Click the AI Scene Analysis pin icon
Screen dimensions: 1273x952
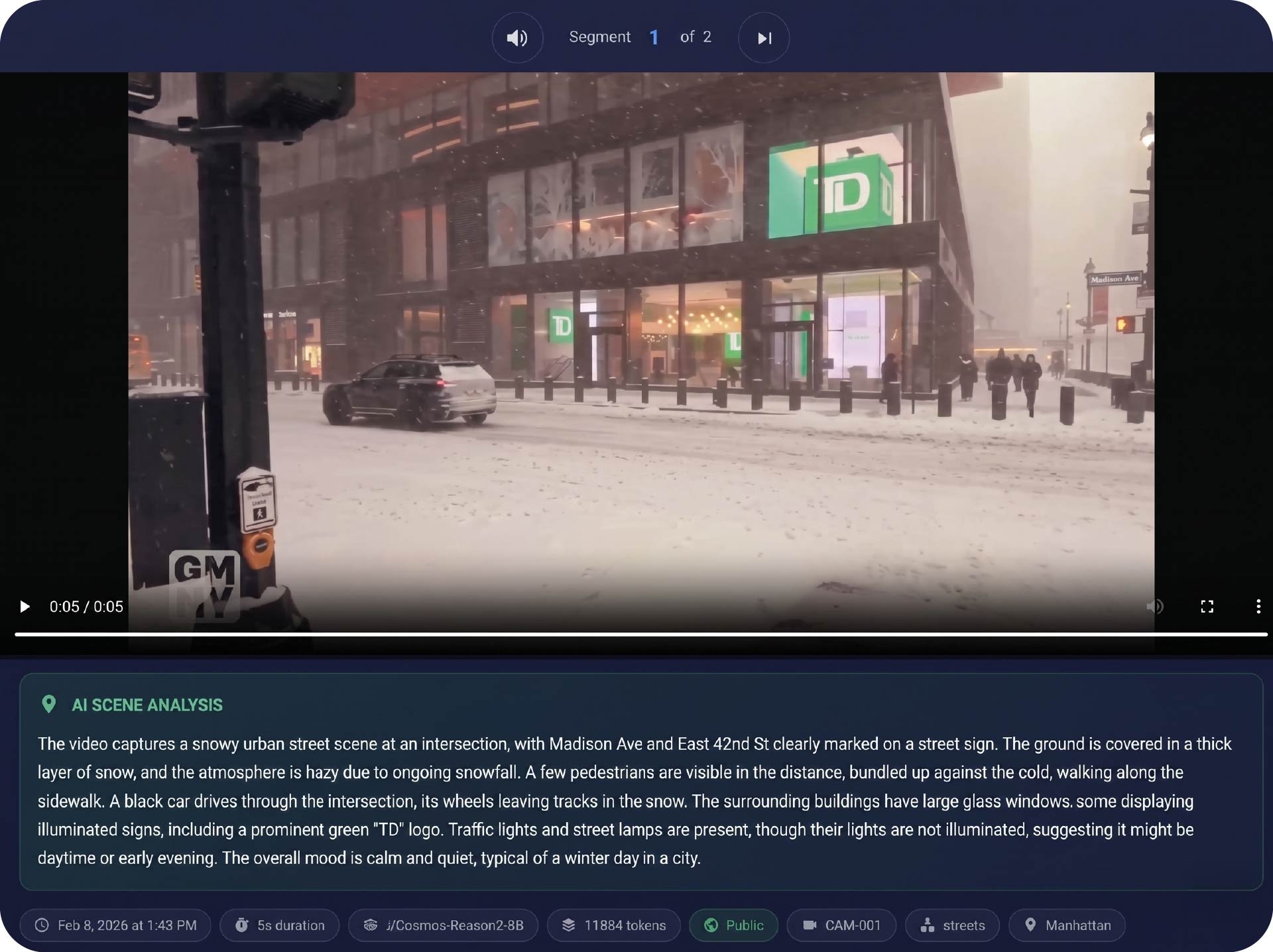tap(48, 704)
